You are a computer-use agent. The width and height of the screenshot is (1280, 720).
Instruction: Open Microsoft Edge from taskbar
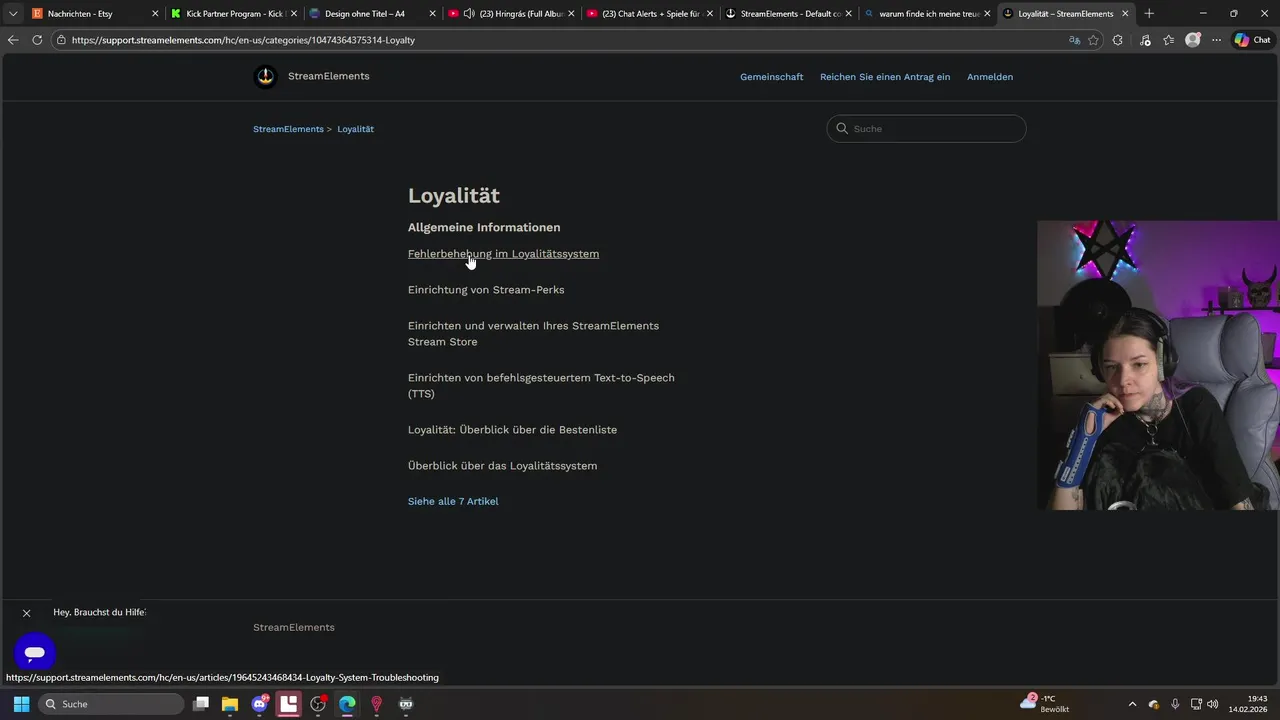click(x=347, y=704)
